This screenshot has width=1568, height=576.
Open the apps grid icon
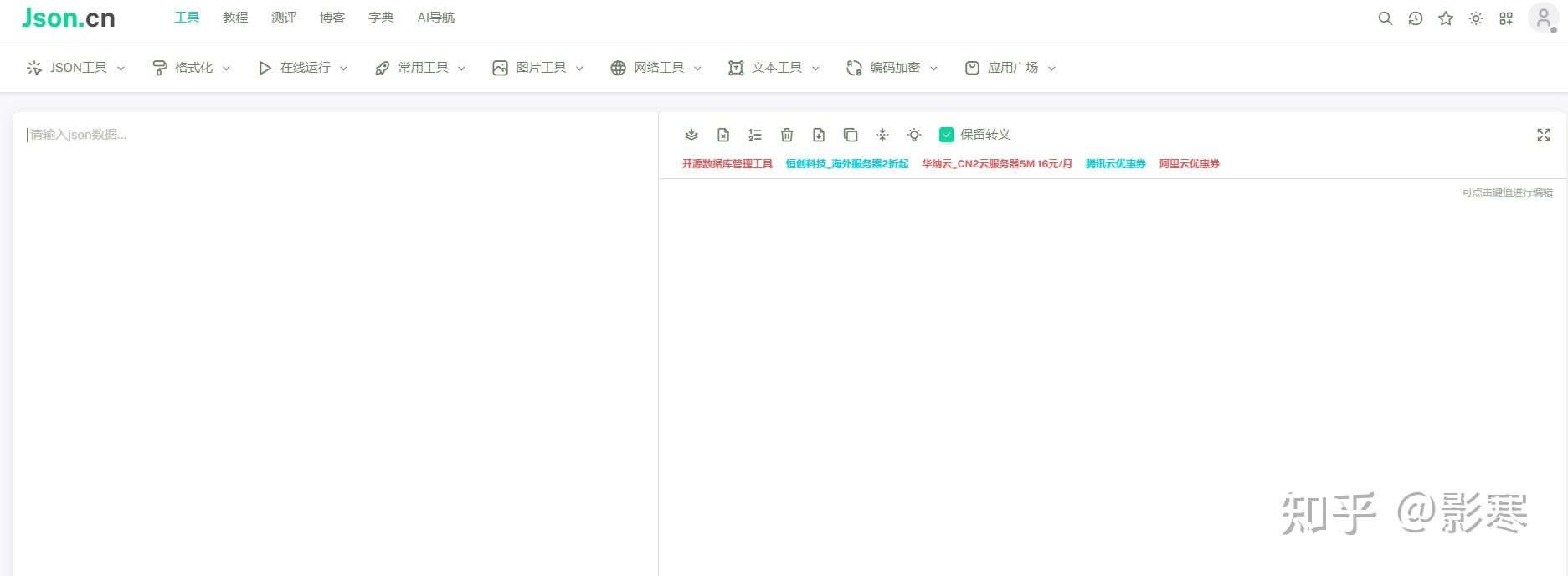click(1506, 18)
